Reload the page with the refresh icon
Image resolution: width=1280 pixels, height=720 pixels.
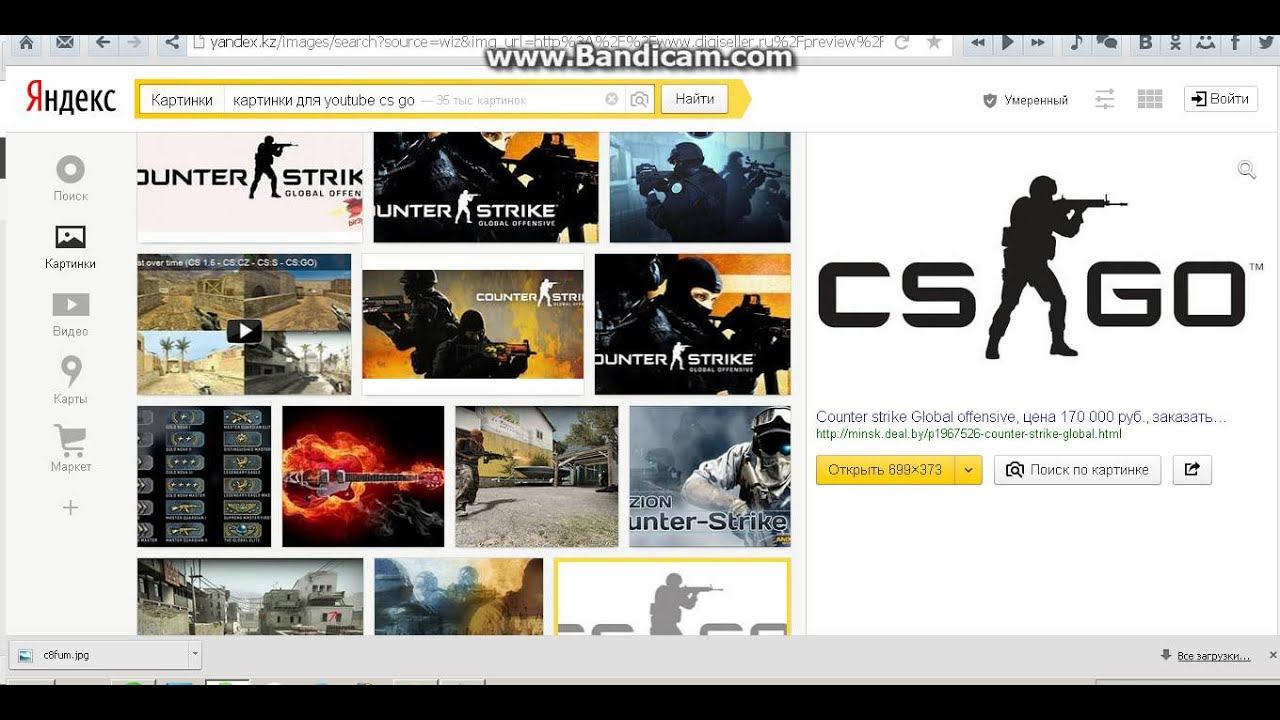[901, 42]
